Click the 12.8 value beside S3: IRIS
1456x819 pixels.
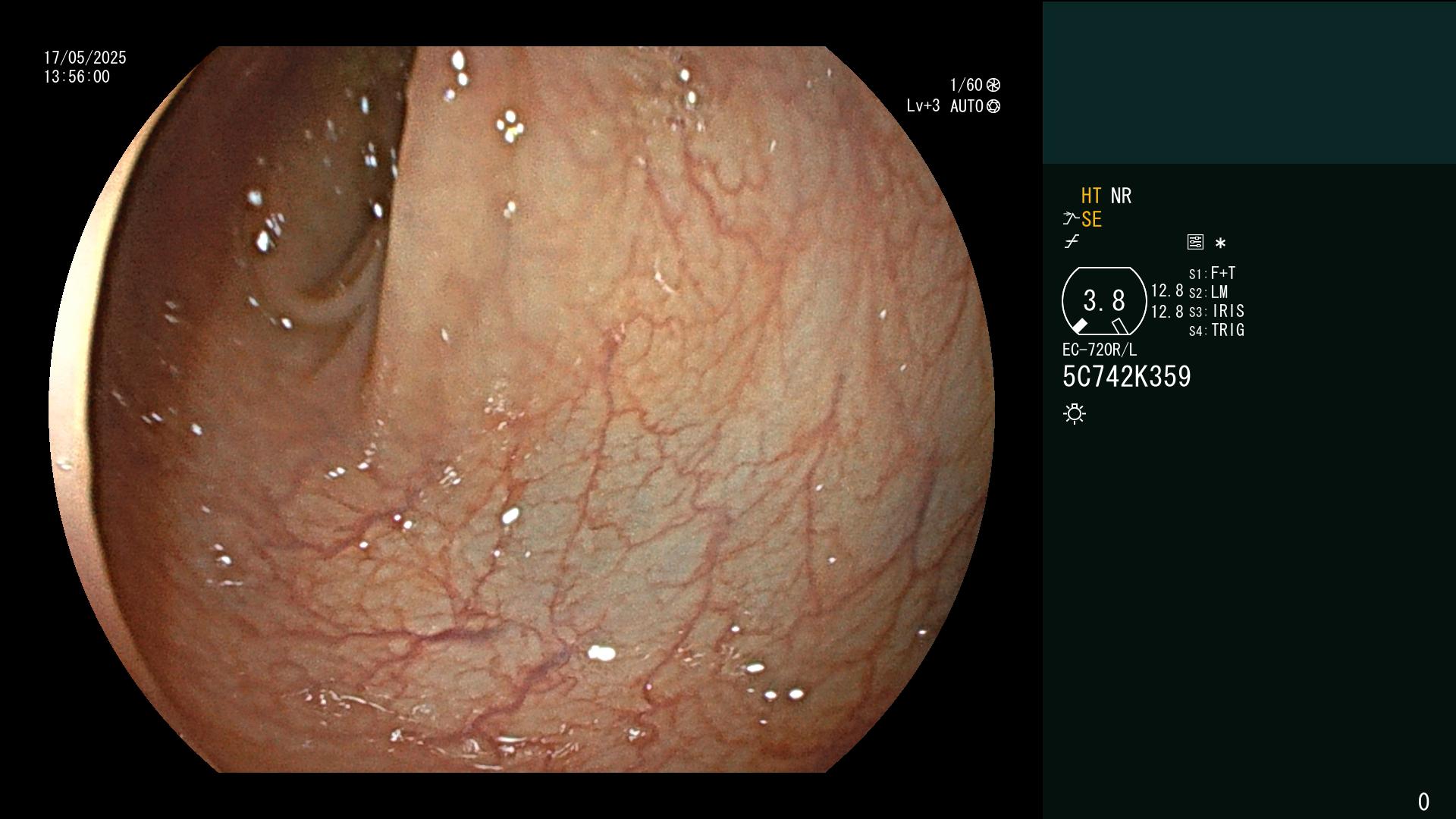tap(1167, 312)
